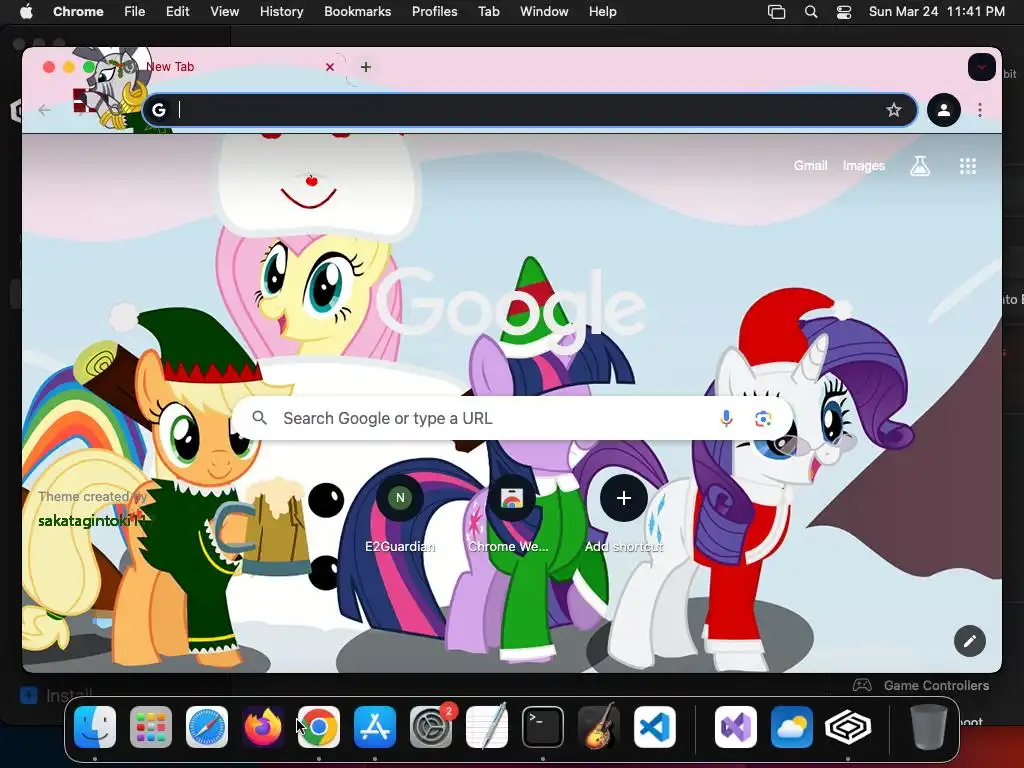This screenshot has height=768, width=1024.
Task: Open the Images link
Action: pos(863,166)
